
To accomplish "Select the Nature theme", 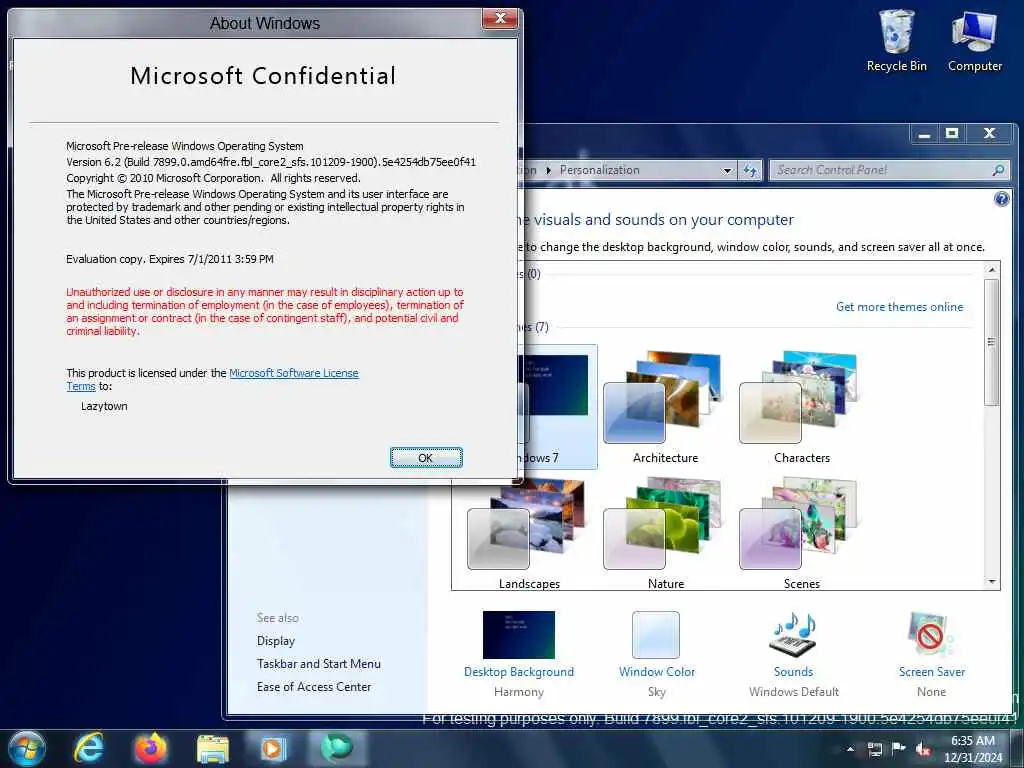I will click(x=665, y=534).
